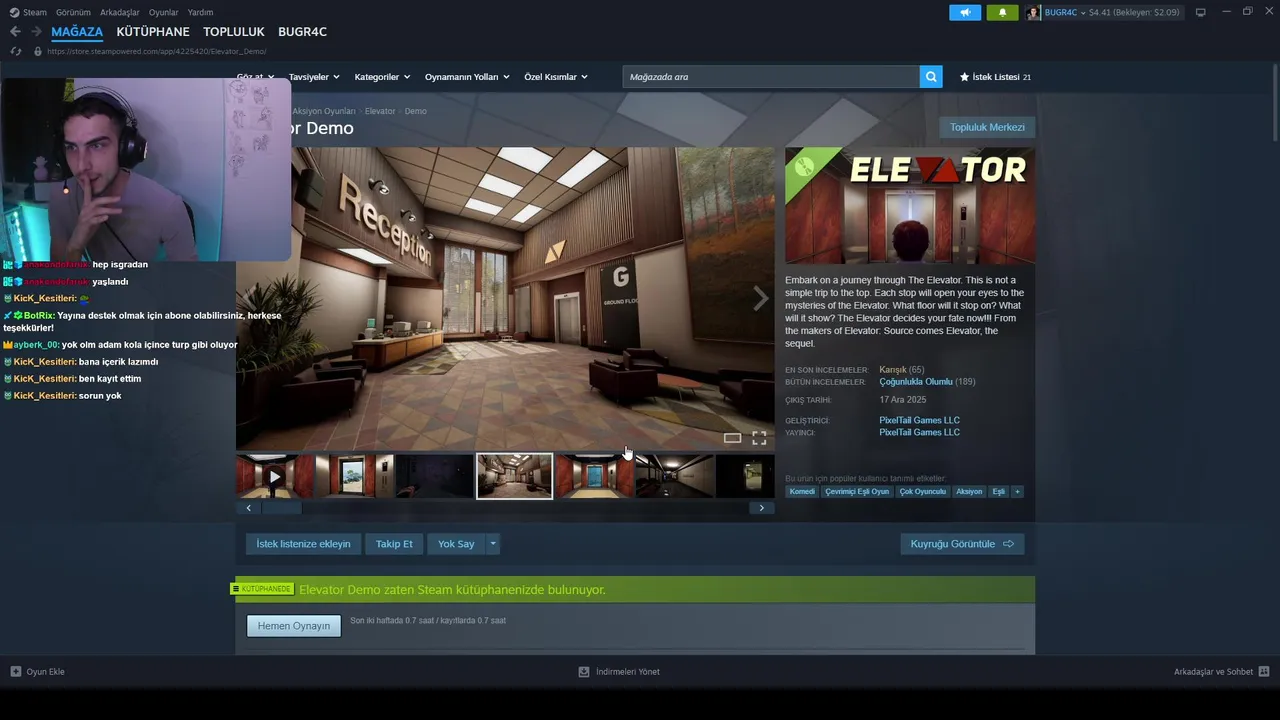Open the Kategoriler dropdown
The image size is (1280, 720).
(382, 77)
